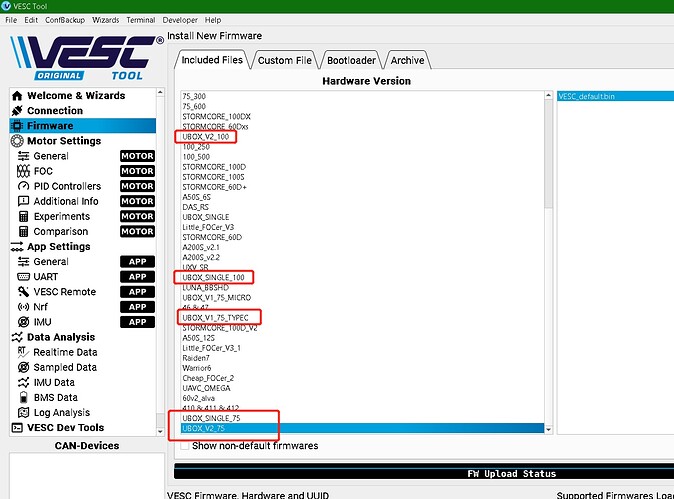
Task: Open Realtime Data RT icon
Action: [x=23, y=352]
